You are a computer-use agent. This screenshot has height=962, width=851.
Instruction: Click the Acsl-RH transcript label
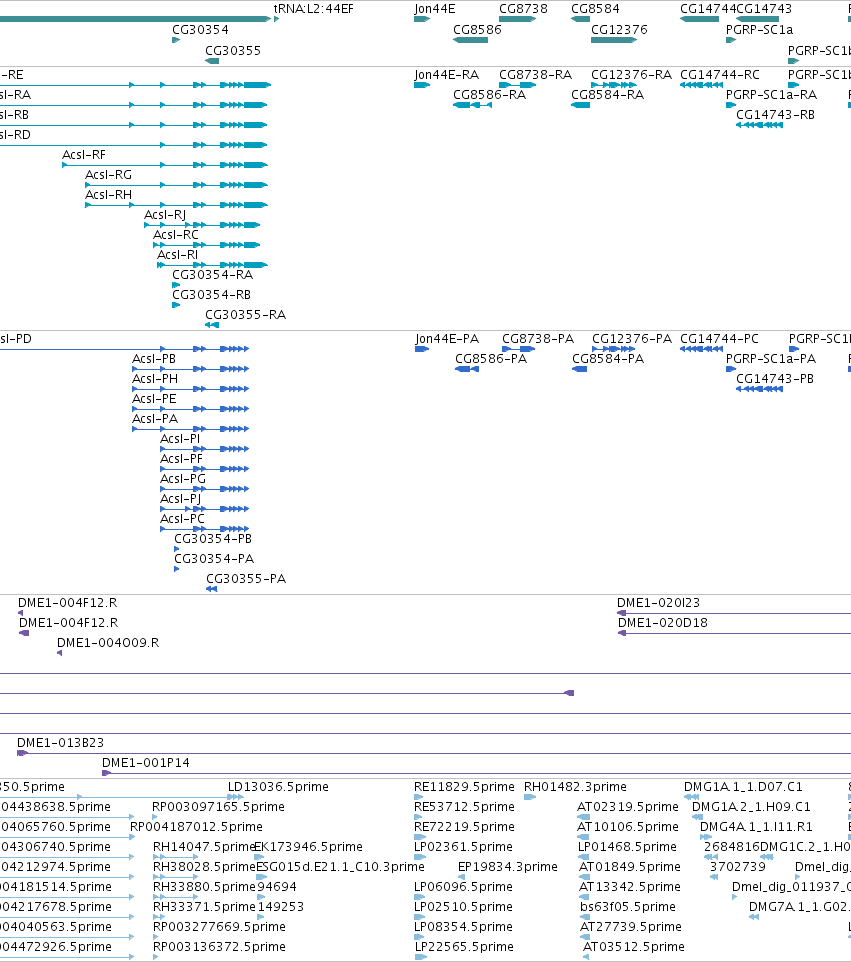click(x=108, y=194)
